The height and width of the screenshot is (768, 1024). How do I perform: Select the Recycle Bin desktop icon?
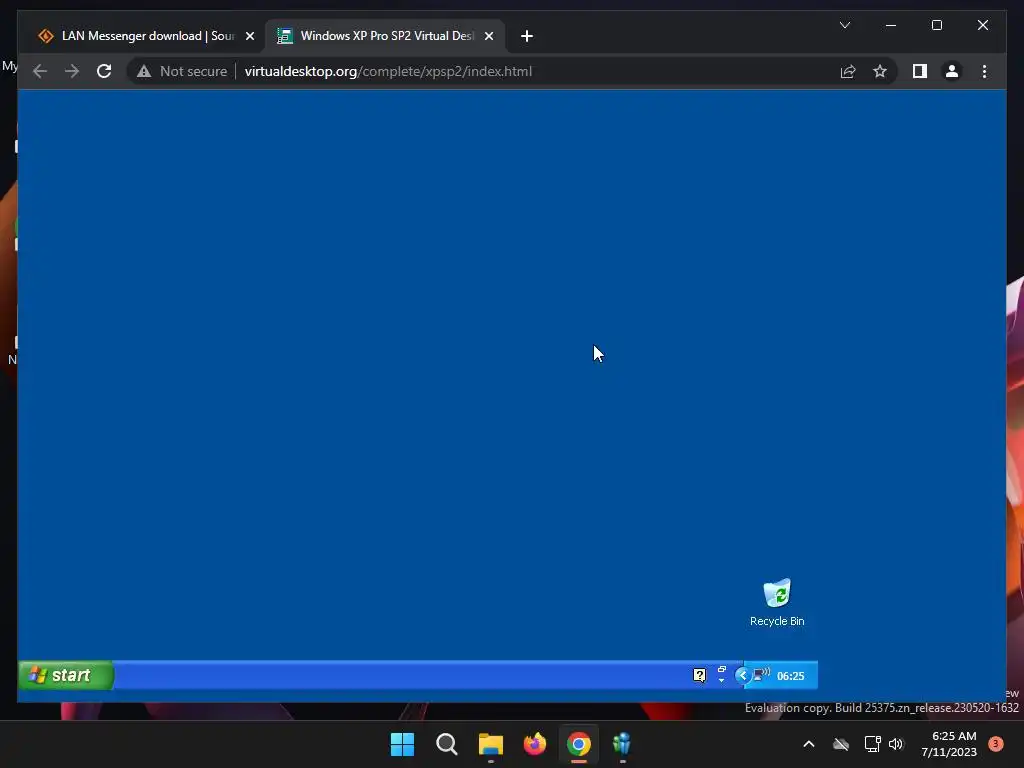(x=777, y=603)
